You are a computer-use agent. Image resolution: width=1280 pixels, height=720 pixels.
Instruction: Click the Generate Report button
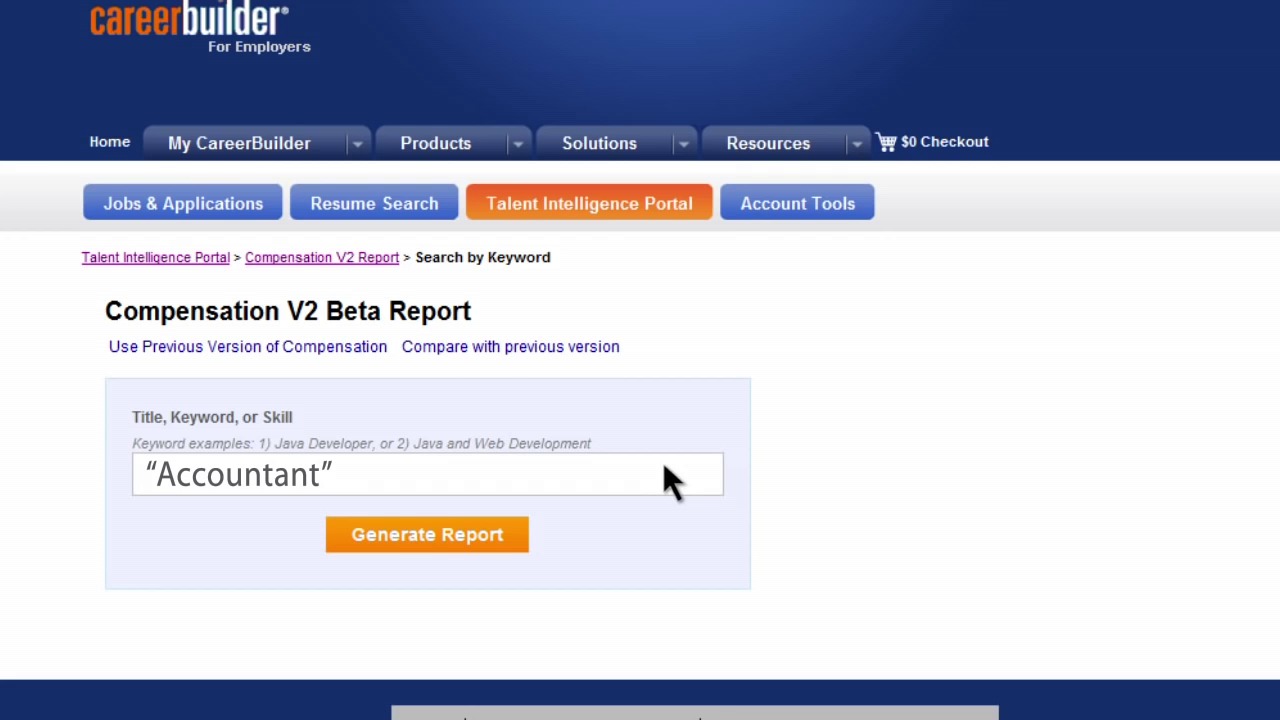coord(427,534)
